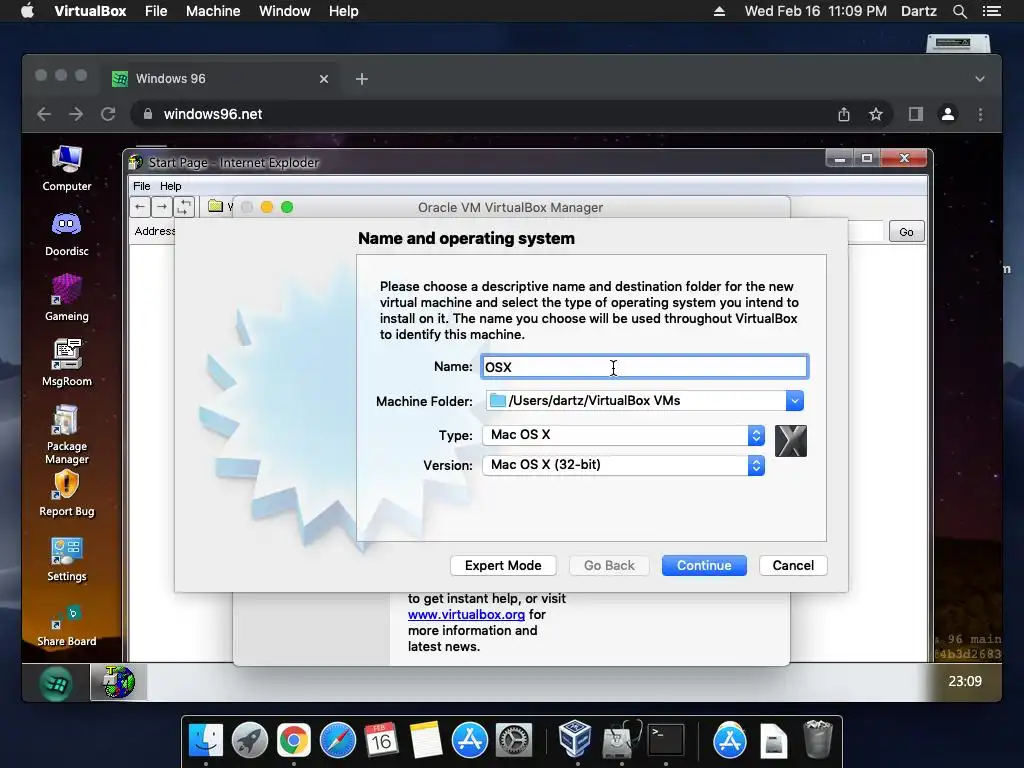Viewport: 1024px width, 768px height.
Task: Open Notes from the Dock
Action: 426,741
